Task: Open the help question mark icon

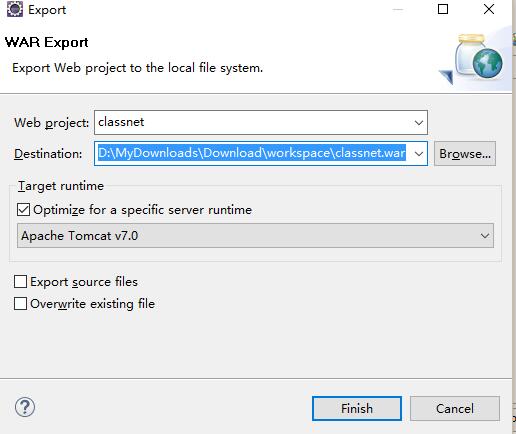Action: [25, 407]
